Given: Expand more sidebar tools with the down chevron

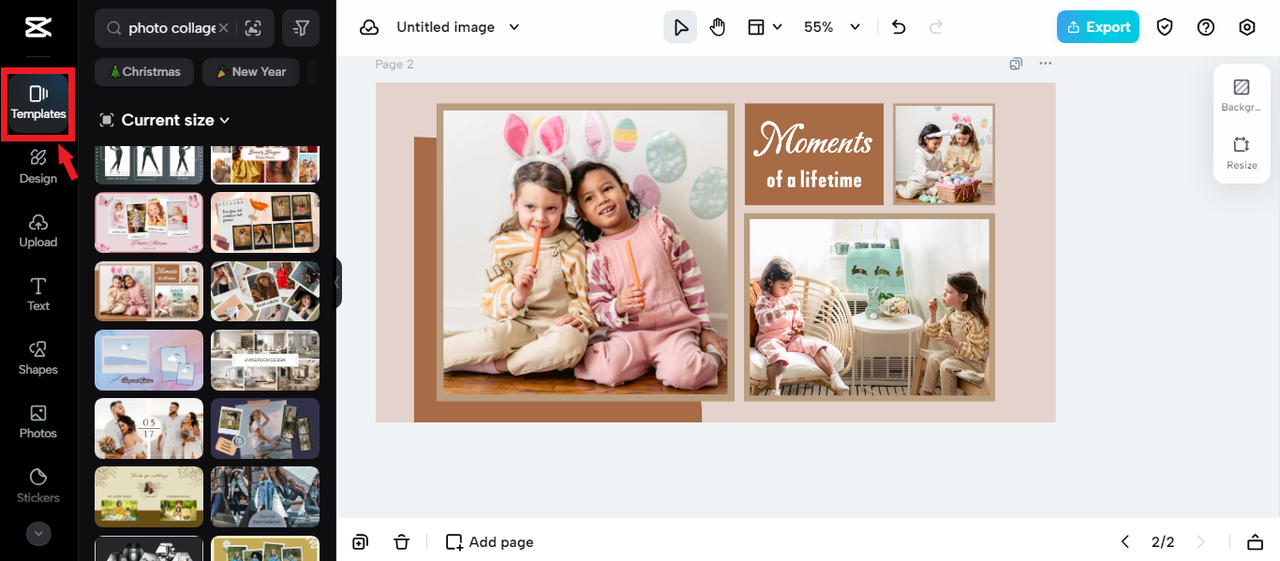Looking at the screenshot, I should [38, 534].
